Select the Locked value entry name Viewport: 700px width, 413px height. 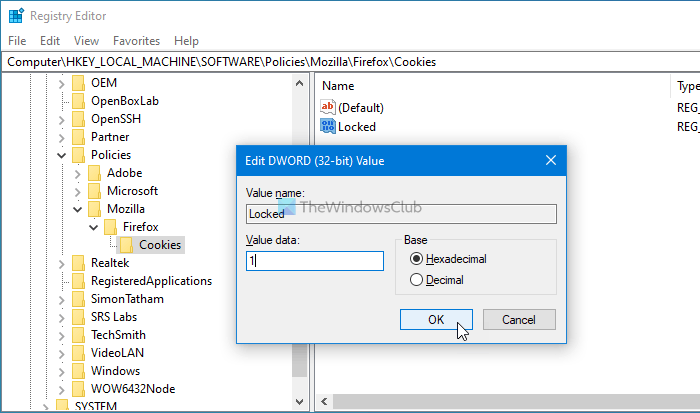point(357,127)
